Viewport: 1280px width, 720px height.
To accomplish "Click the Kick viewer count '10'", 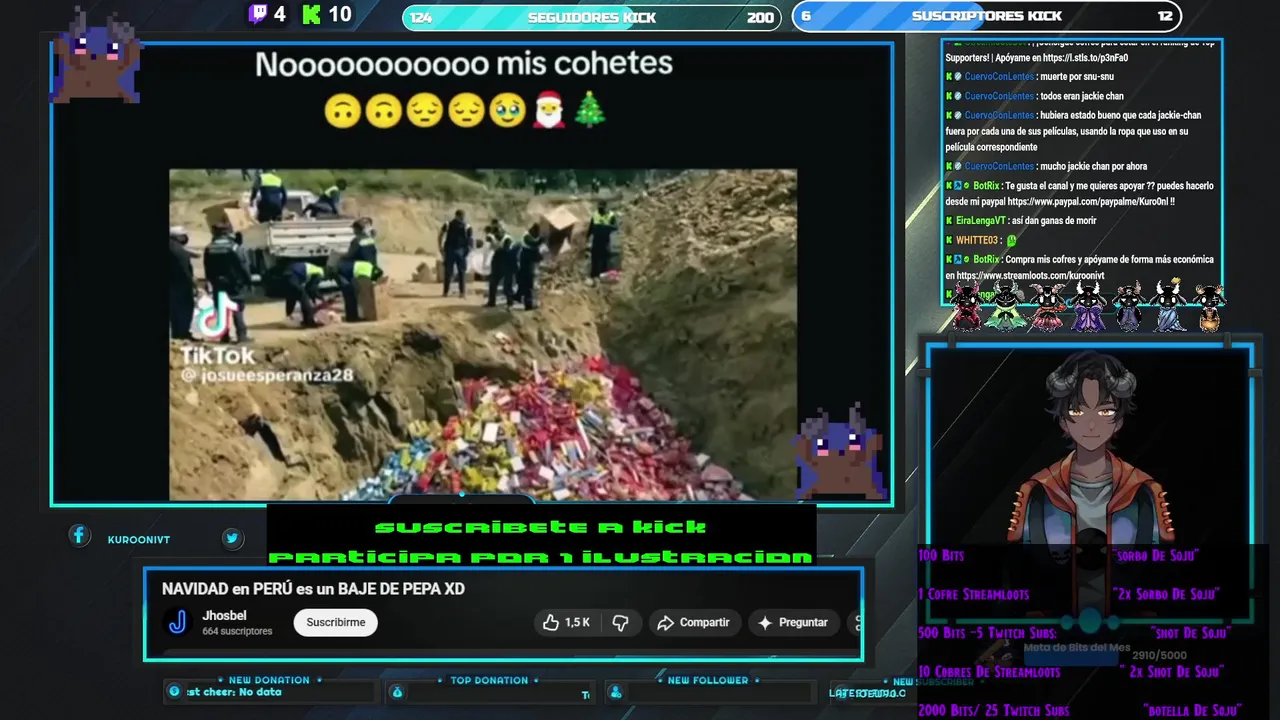I will tap(340, 14).
